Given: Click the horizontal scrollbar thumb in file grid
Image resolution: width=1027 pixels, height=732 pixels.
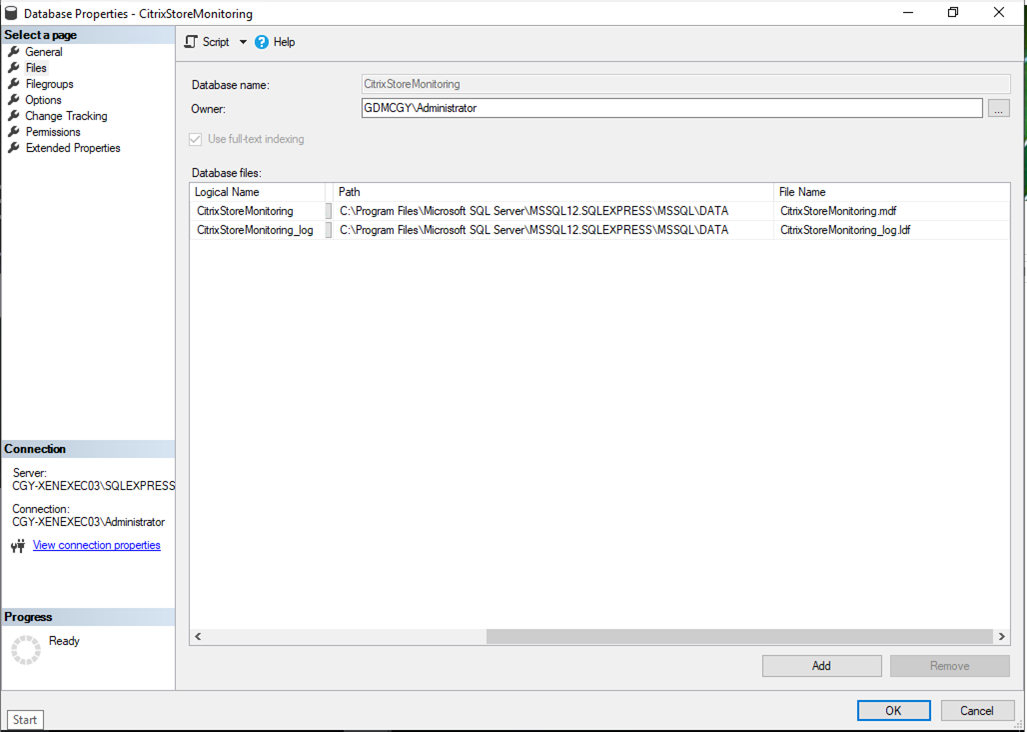Looking at the screenshot, I should [x=739, y=636].
